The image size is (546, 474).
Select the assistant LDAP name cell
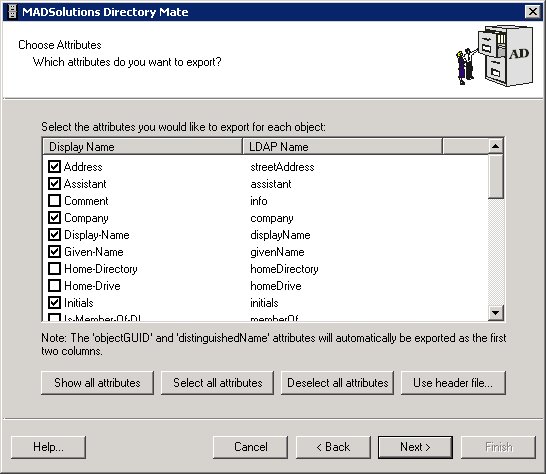271,184
